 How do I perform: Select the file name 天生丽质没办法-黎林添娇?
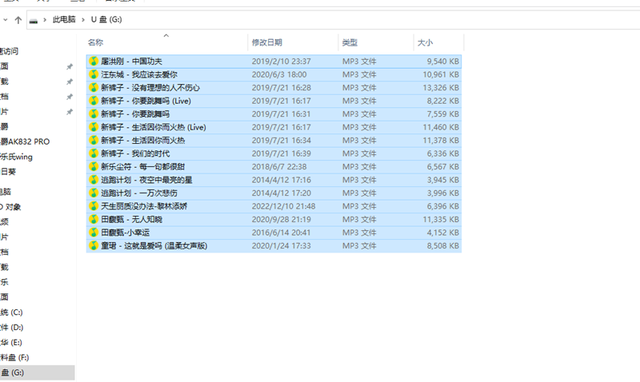(x=144, y=206)
